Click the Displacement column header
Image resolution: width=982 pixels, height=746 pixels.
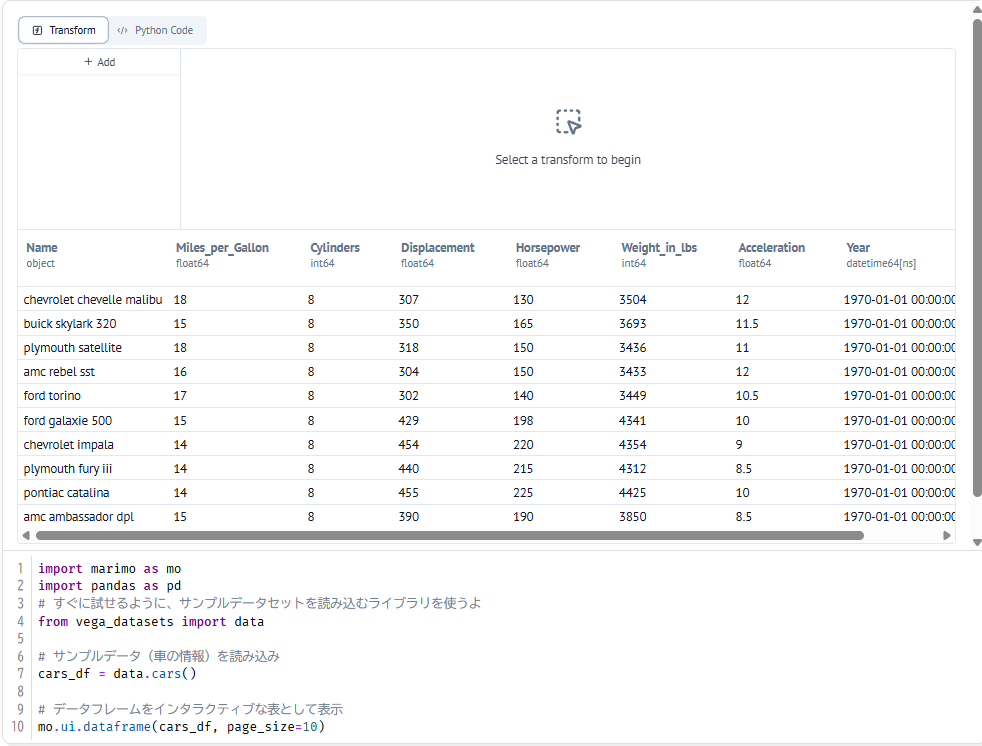(438, 247)
